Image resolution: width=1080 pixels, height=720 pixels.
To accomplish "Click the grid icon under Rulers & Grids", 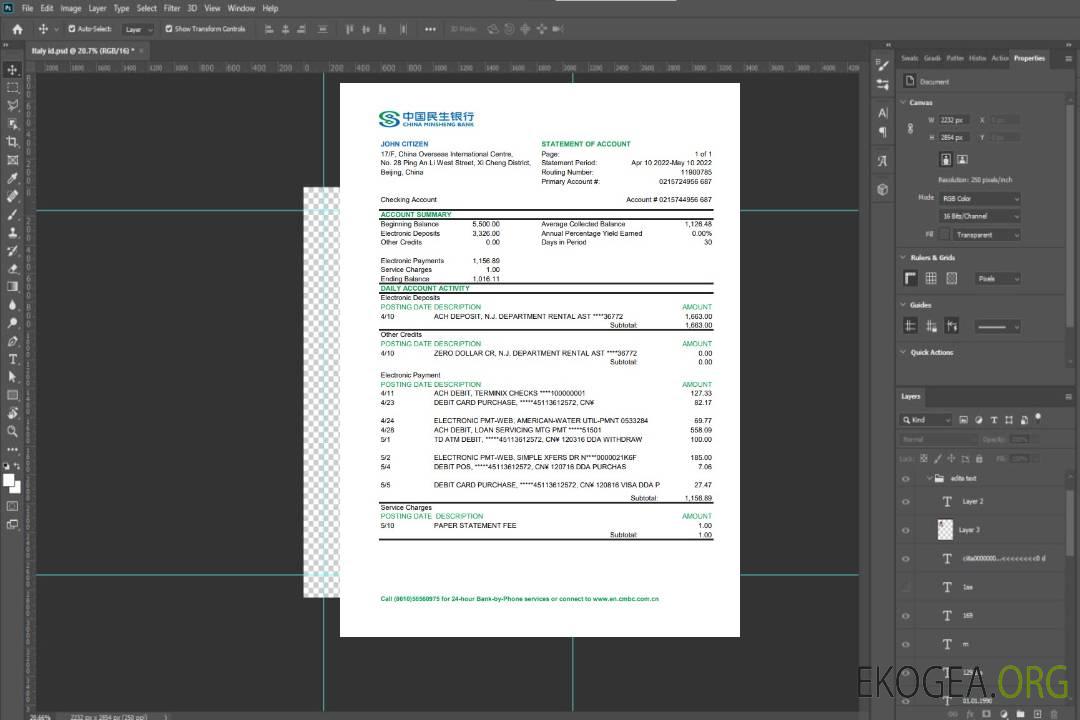I will click(931, 279).
